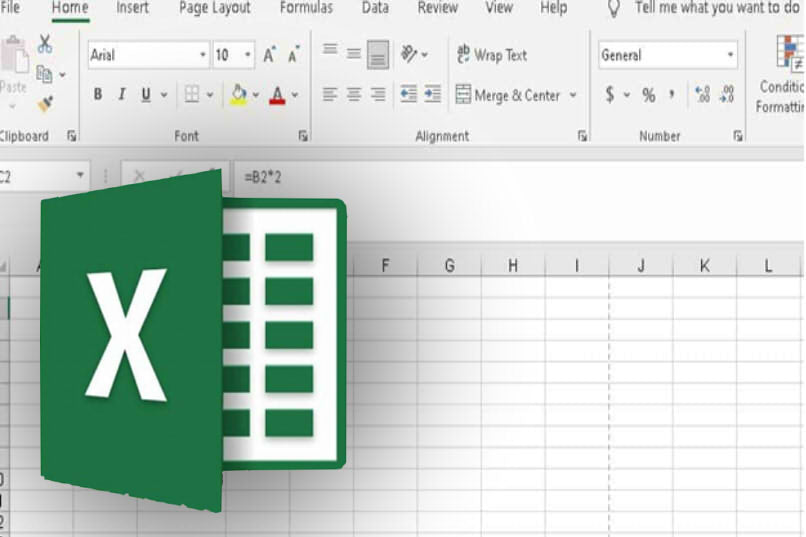Viewport: 806px width, 537px height.
Task: Click the Tell me what you want search
Action: 717,8
